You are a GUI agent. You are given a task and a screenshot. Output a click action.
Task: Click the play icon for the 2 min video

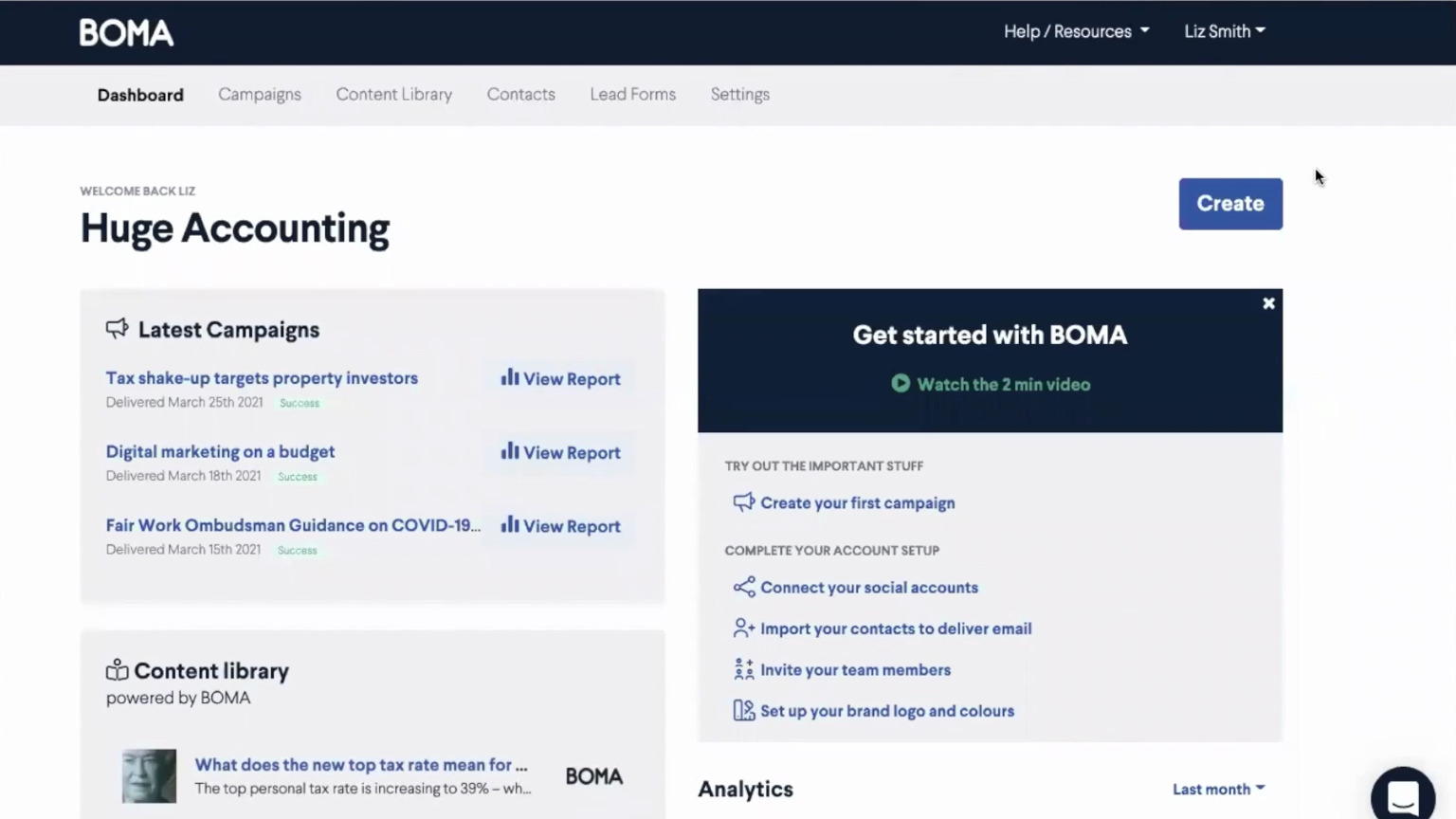(x=901, y=384)
